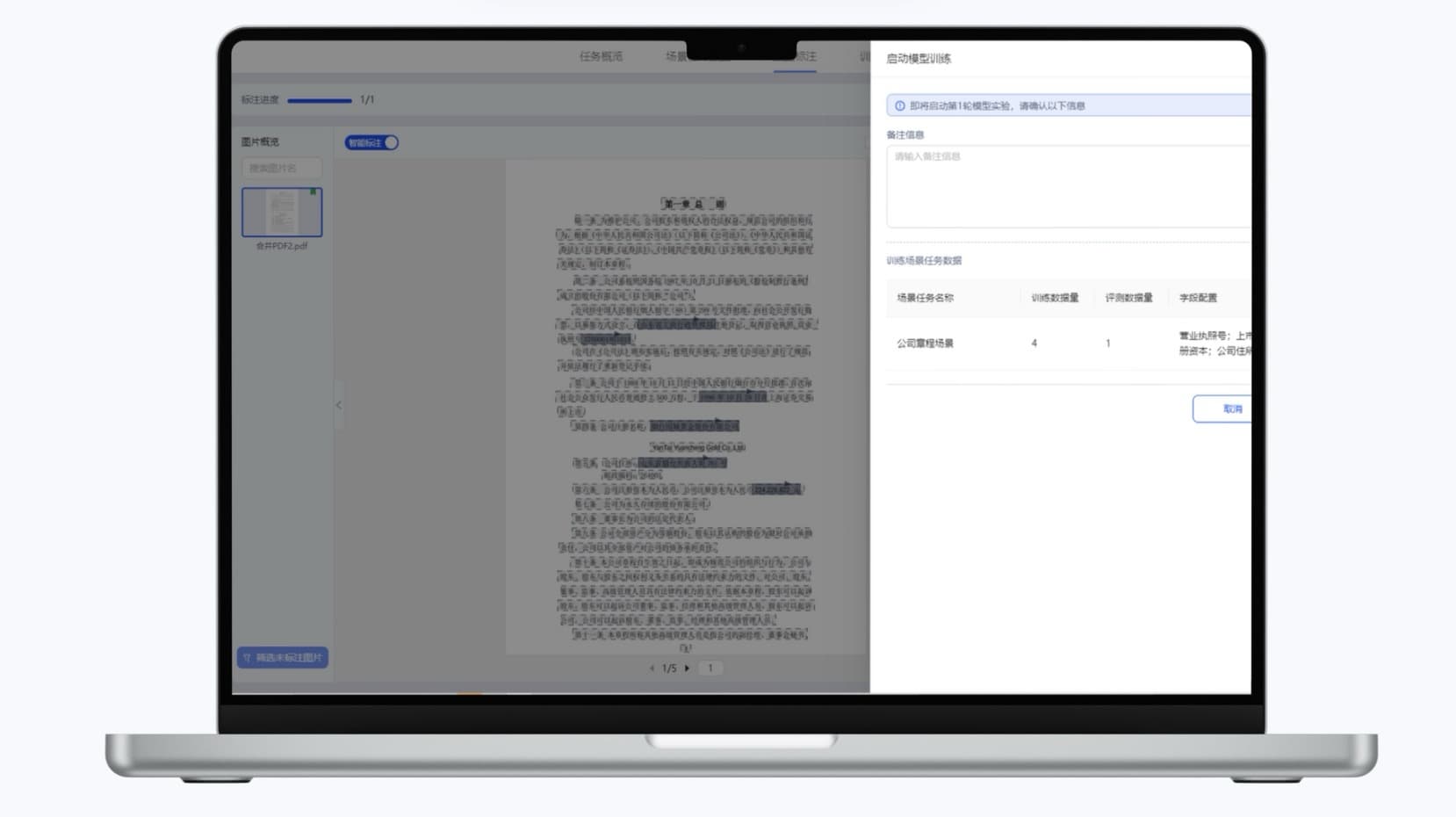Screen dimensions: 1456x817
Task: Click the 场景任务名称 column header
Action: [925, 298]
